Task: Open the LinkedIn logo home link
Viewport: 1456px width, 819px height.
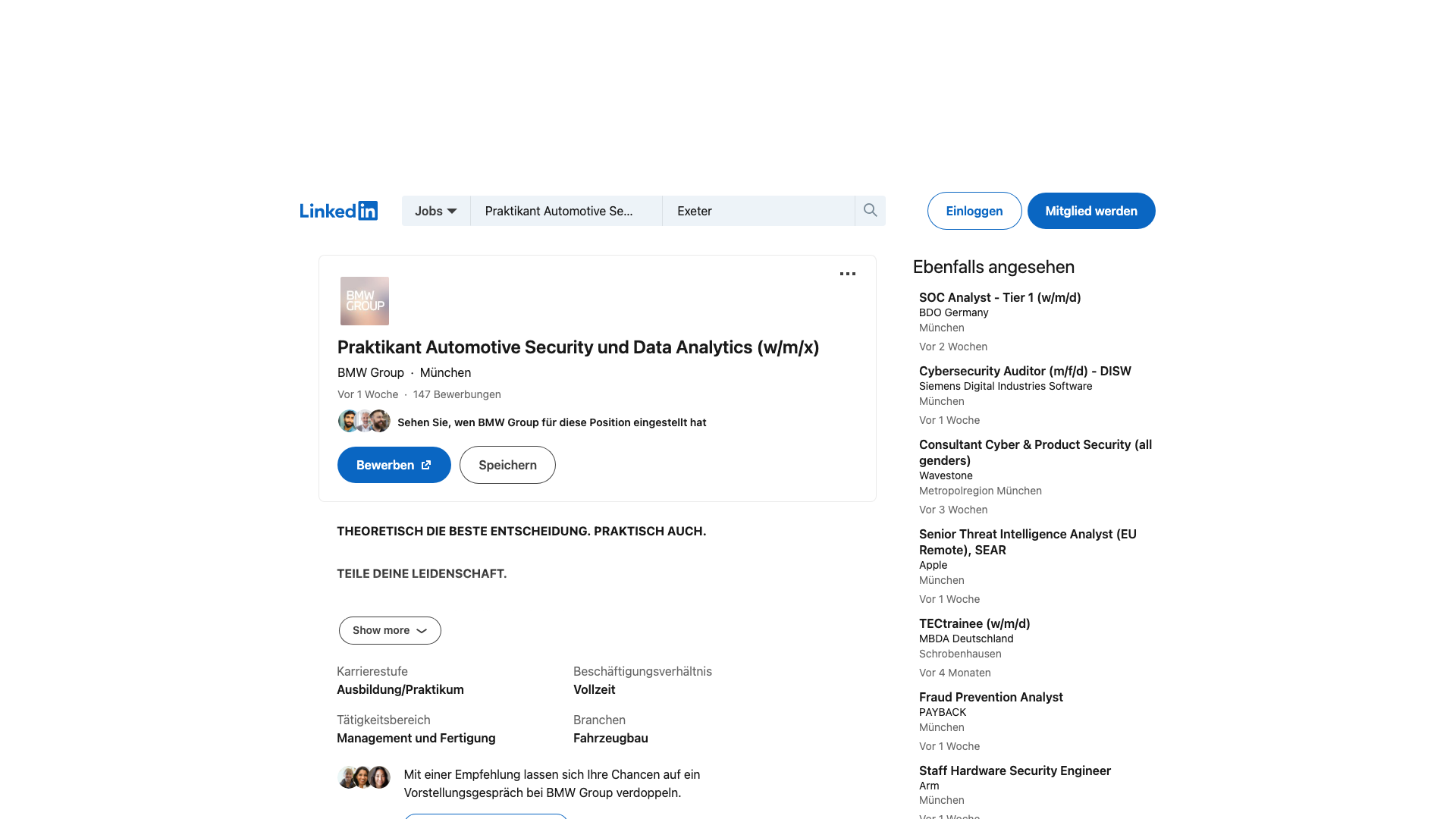Action: pyautogui.click(x=338, y=211)
